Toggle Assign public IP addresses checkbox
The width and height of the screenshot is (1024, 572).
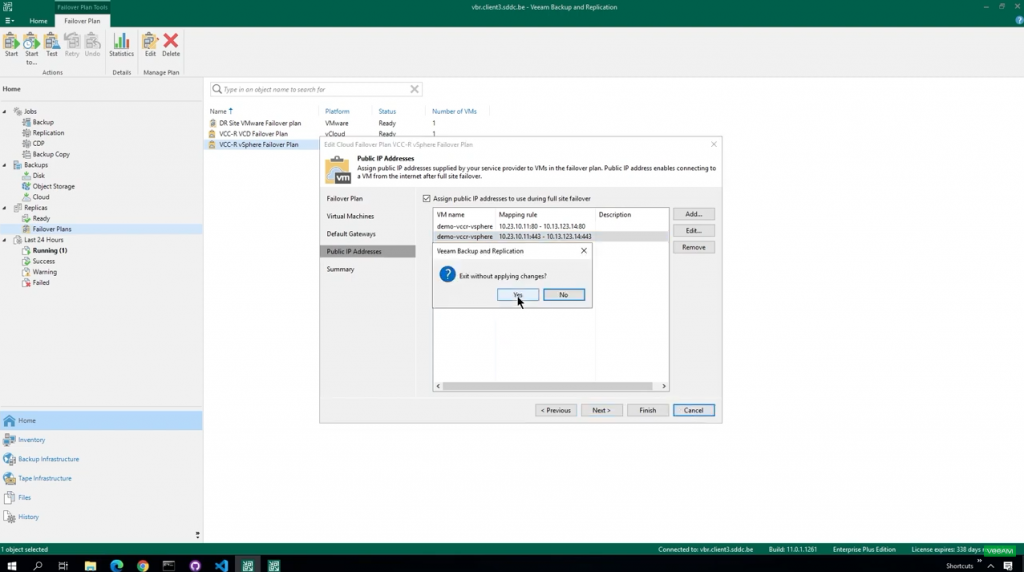pos(426,199)
